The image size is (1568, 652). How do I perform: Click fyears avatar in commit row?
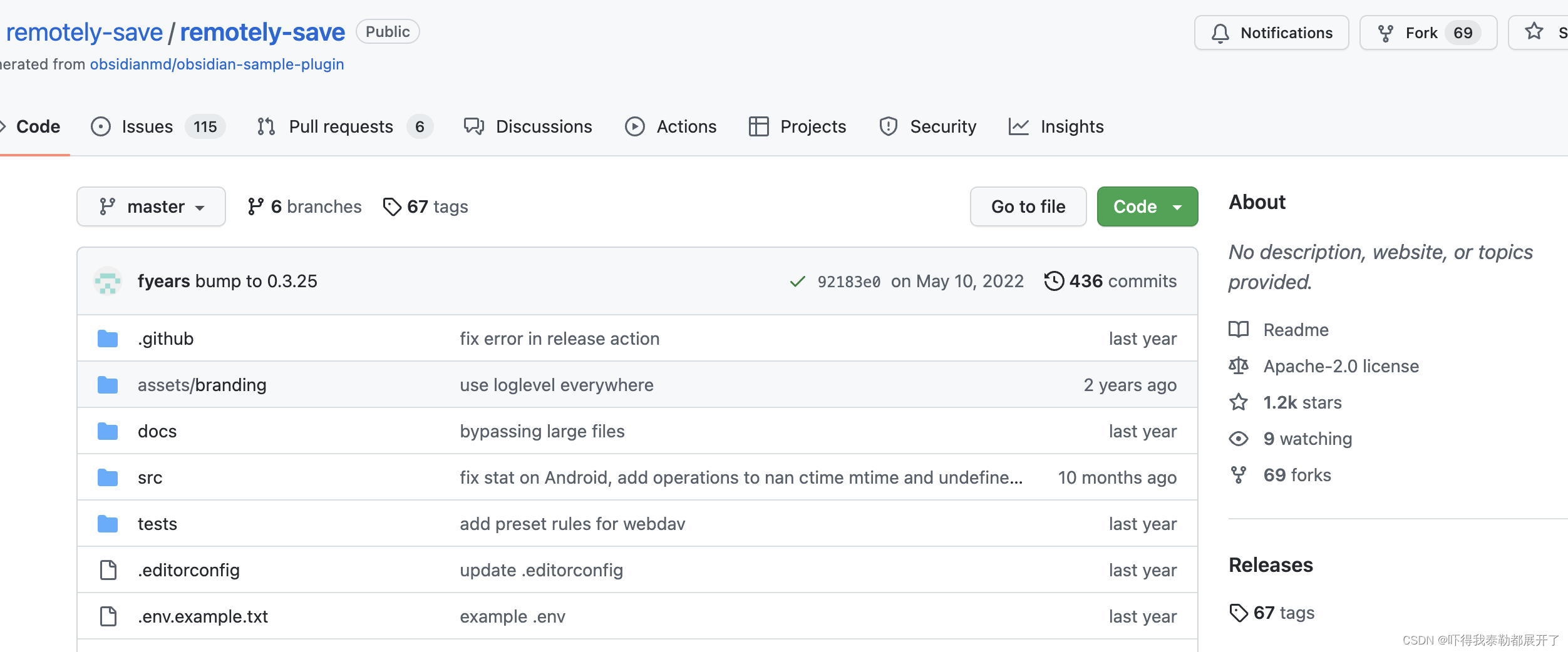(x=108, y=281)
